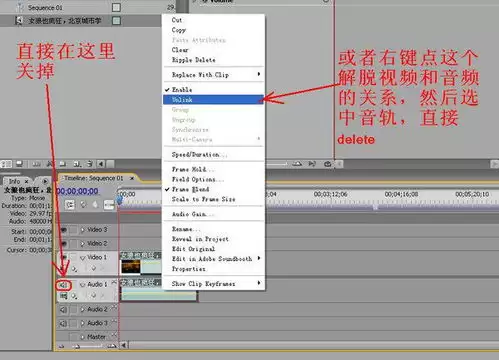Click the Set Display Style icon on Audio 1
499x360 pixels.
pos(63,296)
